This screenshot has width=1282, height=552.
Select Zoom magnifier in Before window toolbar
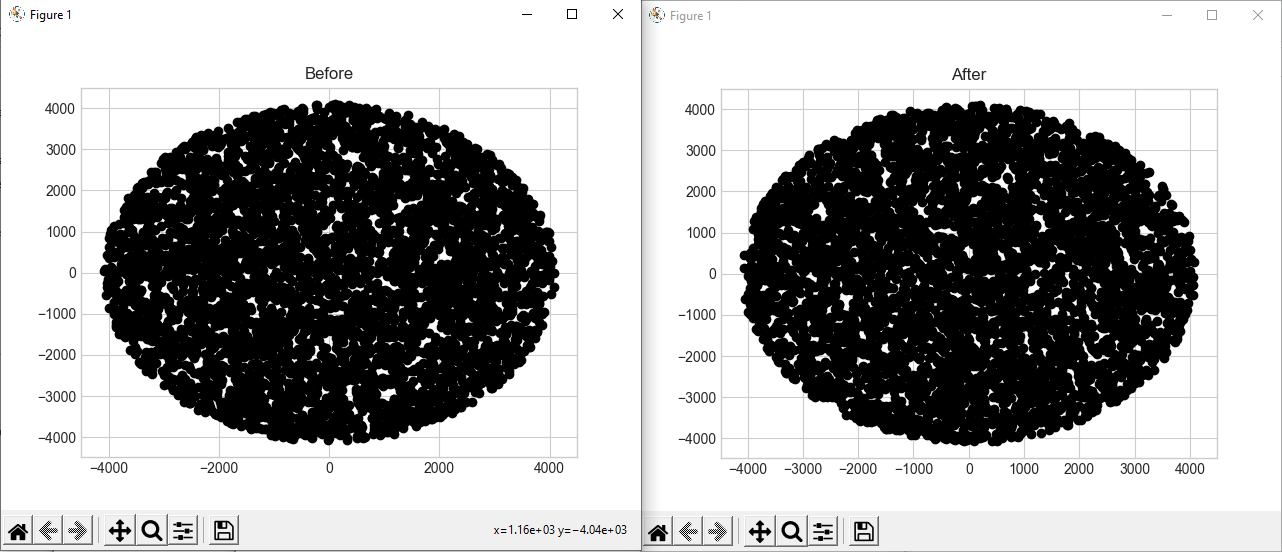(x=152, y=531)
